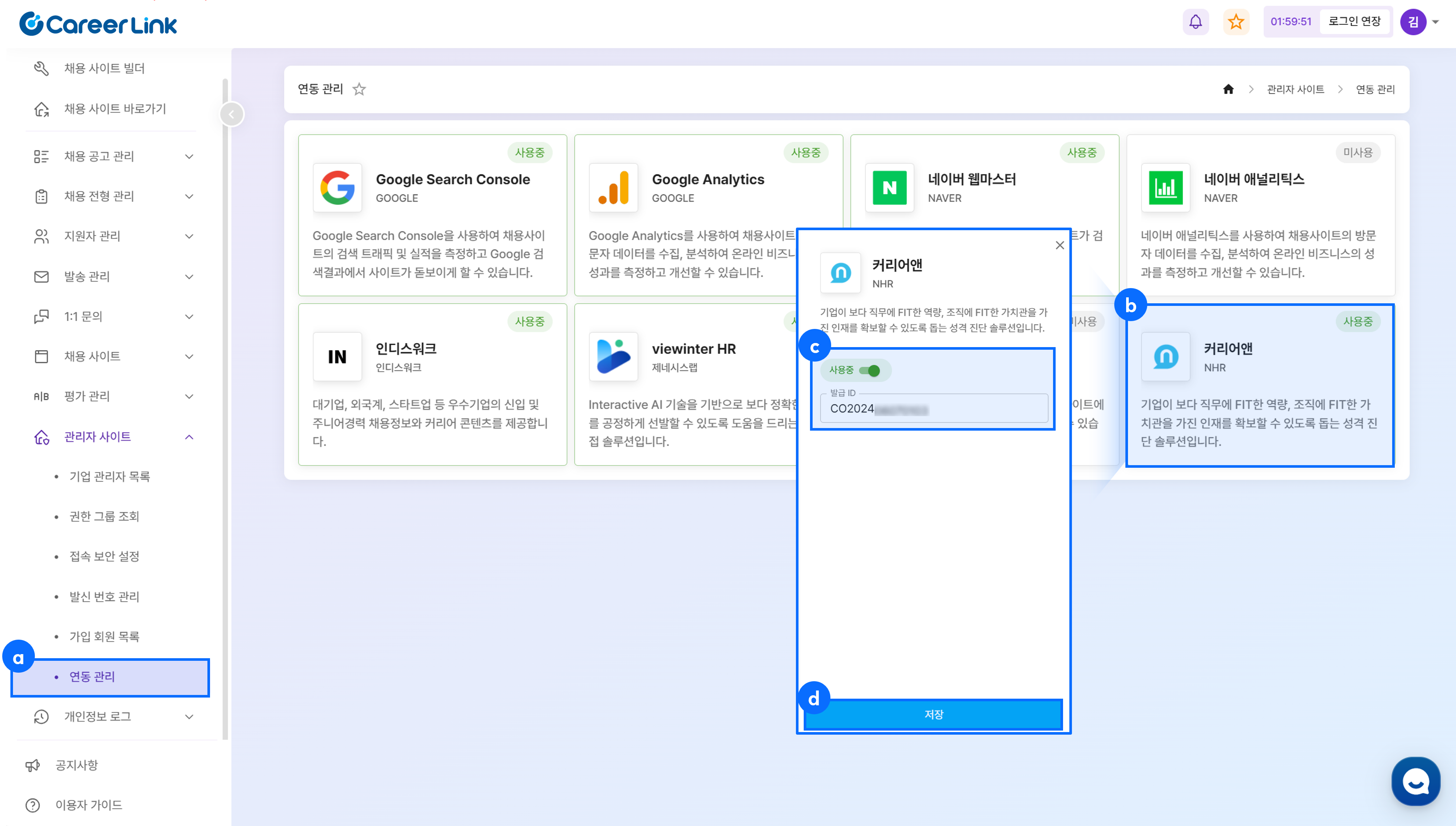Screen dimensions: 1456x826
Task: Click the Google Analytics logo
Action: (x=613, y=188)
